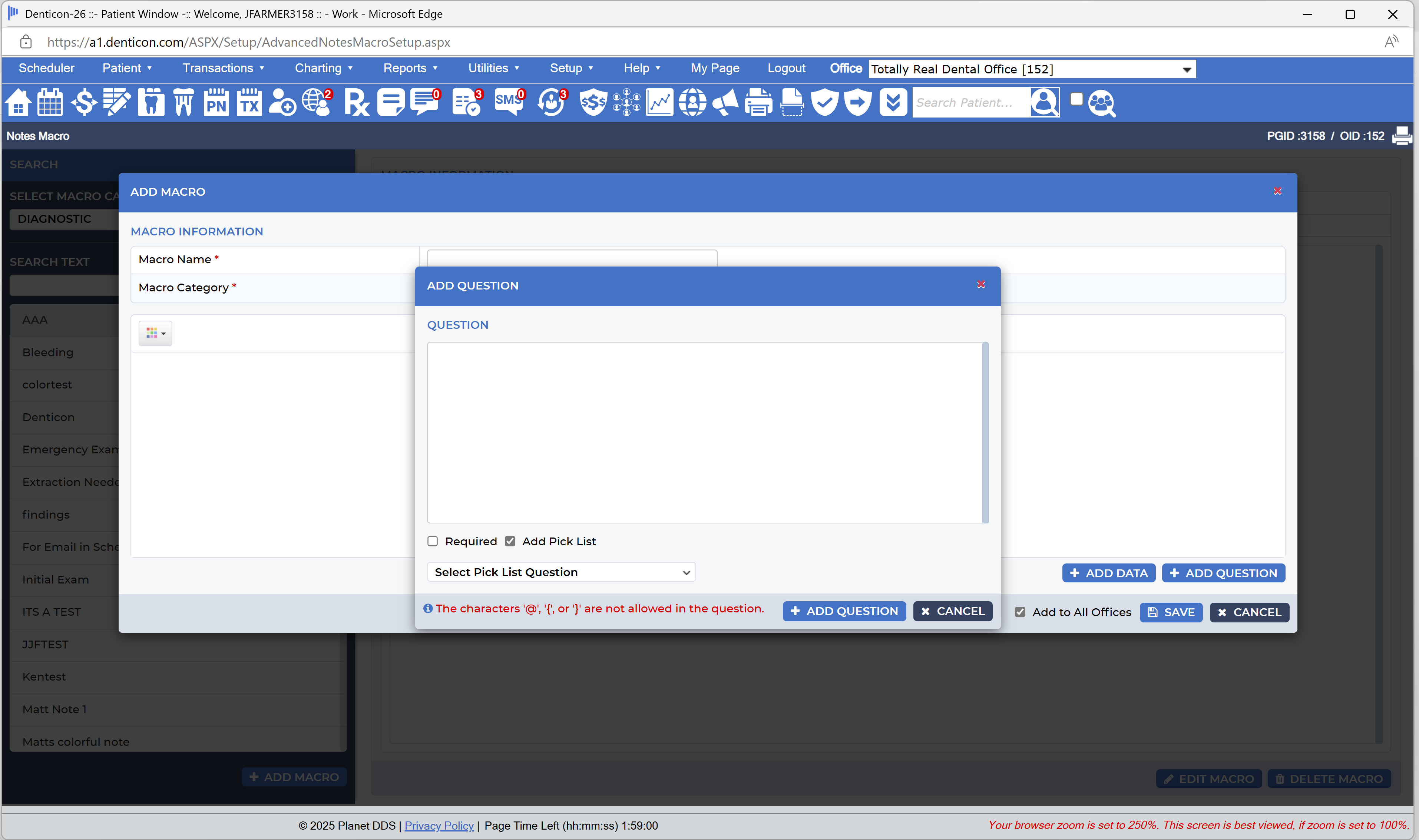Click CANCEL in Add Question dialog
Viewport: 1419px width, 840px height.
(953, 611)
